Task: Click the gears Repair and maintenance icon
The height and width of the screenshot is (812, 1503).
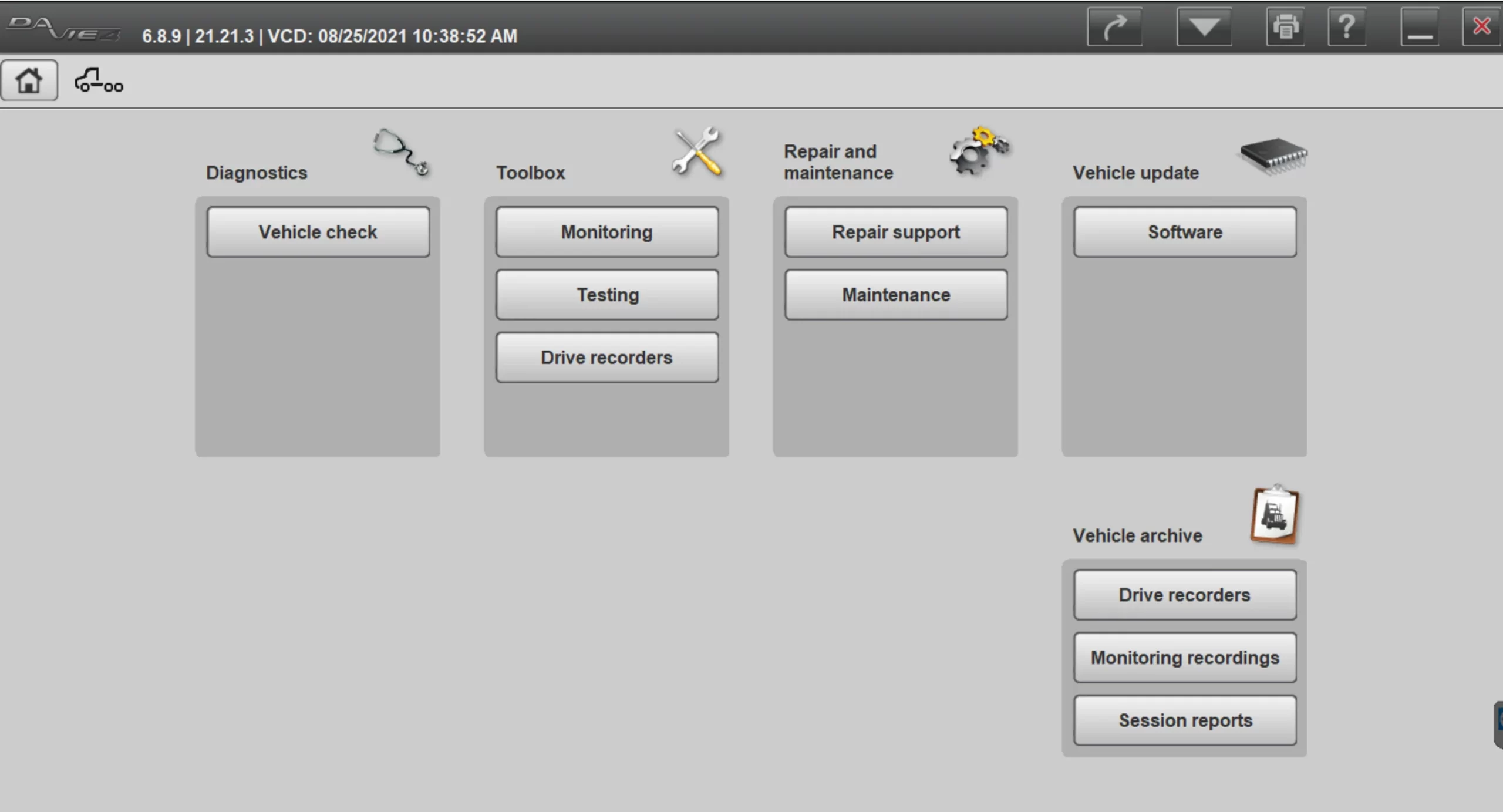Action: [x=978, y=151]
